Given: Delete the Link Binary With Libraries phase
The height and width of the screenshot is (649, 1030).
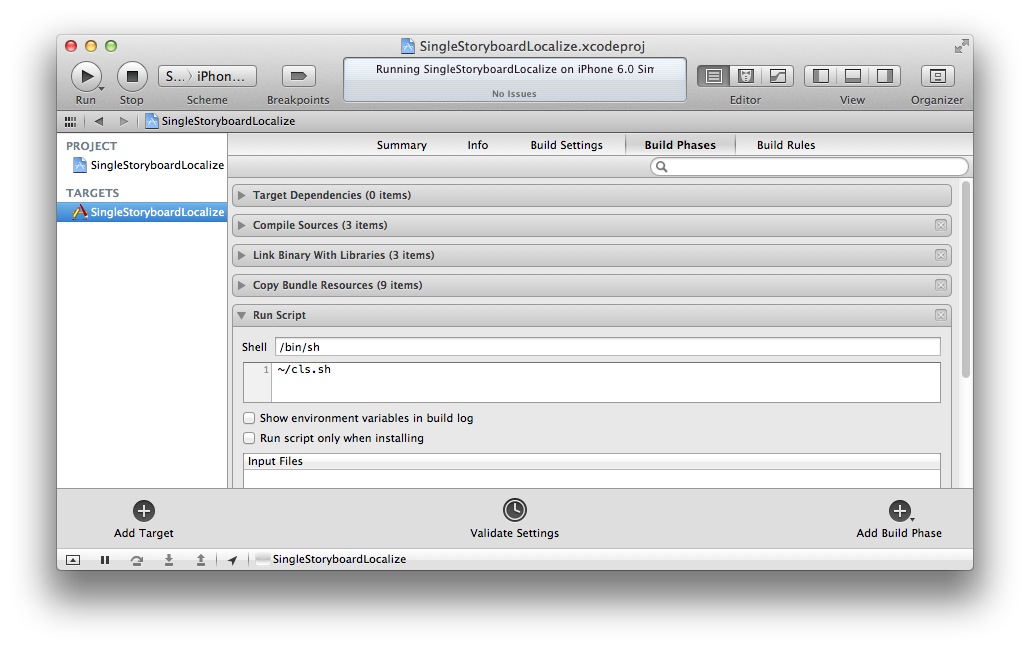Looking at the screenshot, I should tap(941, 255).
